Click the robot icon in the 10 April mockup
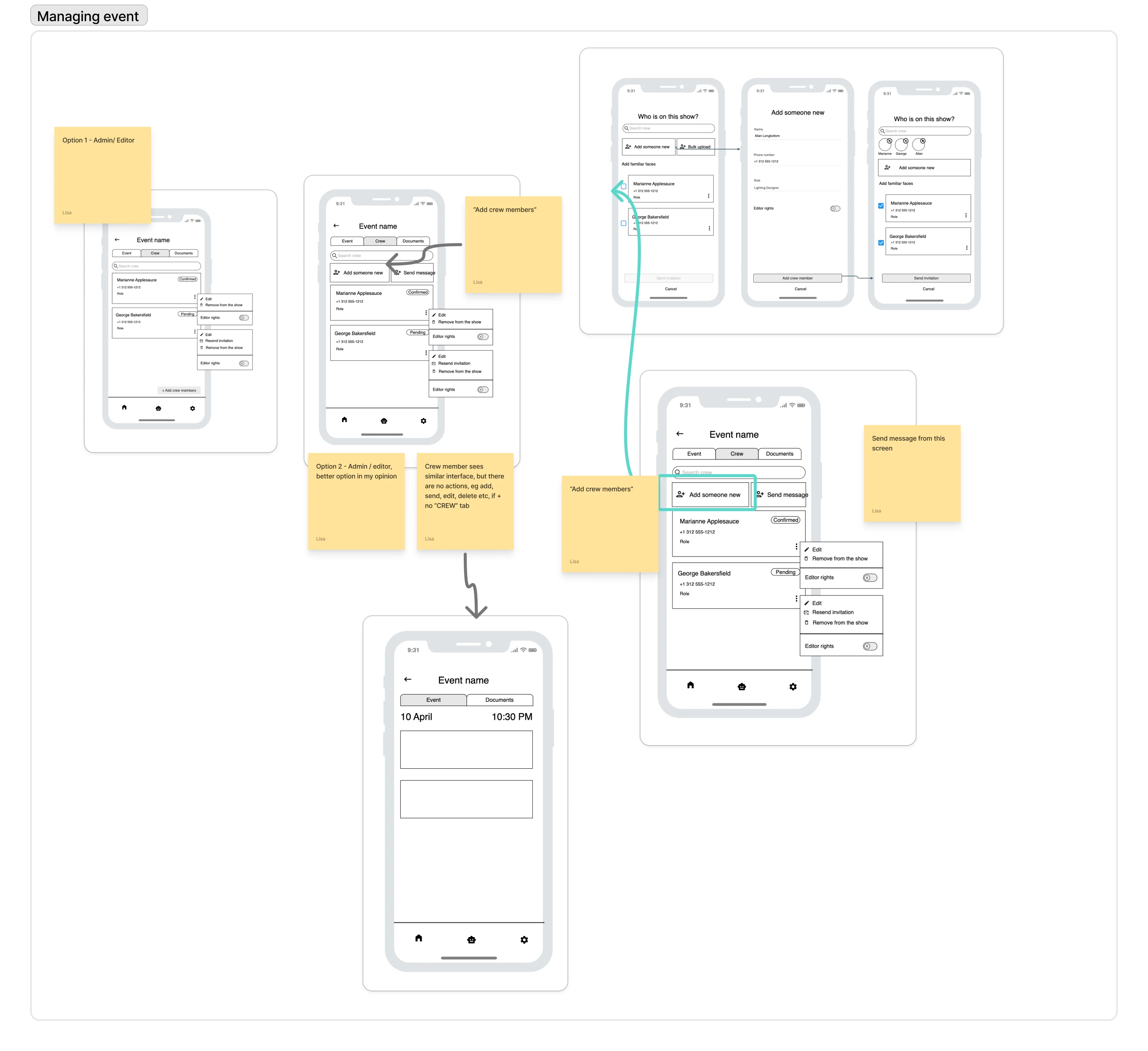Screen dimensions: 1148x1051 (x=472, y=940)
